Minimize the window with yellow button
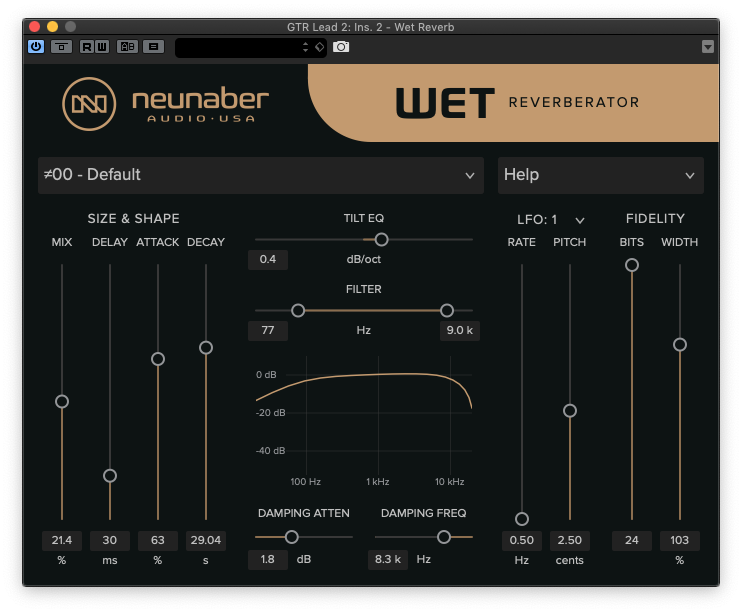 coord(53,27)
